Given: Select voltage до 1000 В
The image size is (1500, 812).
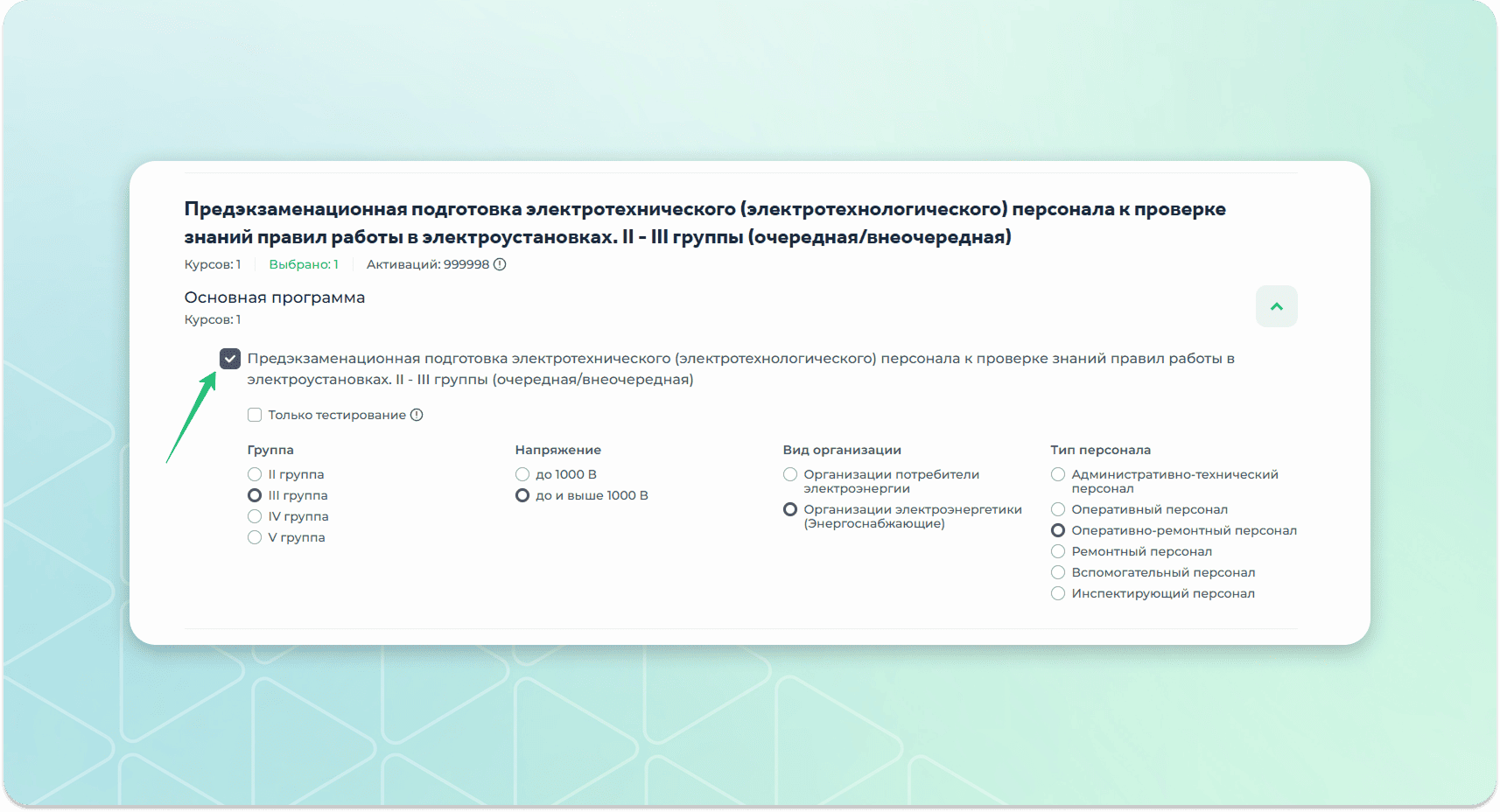Looking at the screenshot, I should (522, 474).
